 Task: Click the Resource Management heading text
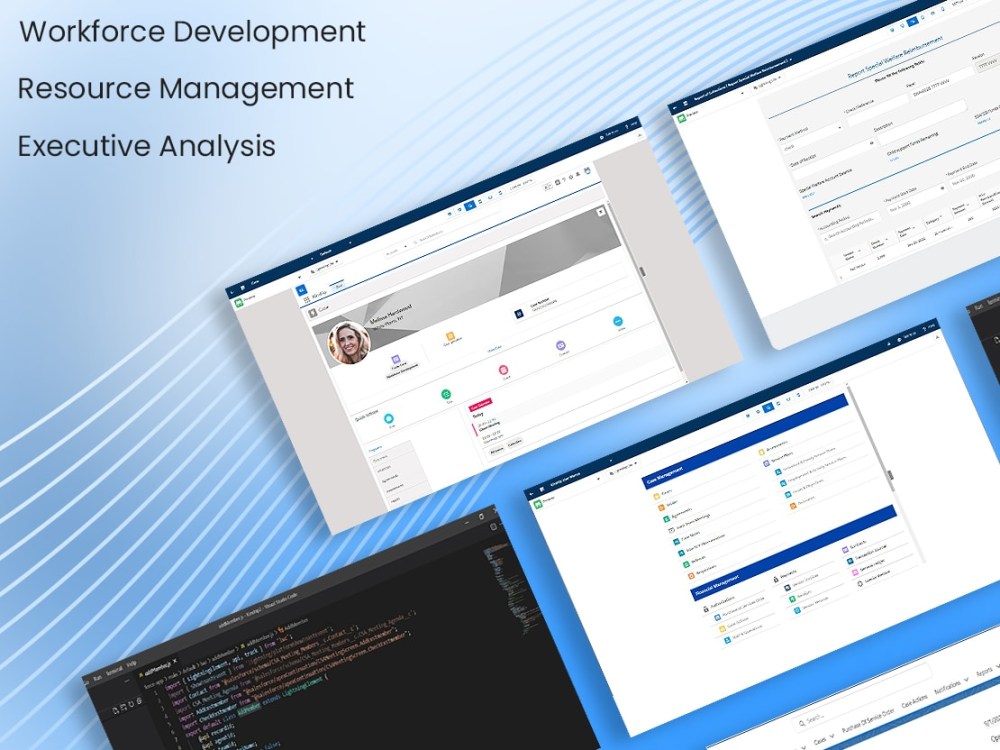186,88
